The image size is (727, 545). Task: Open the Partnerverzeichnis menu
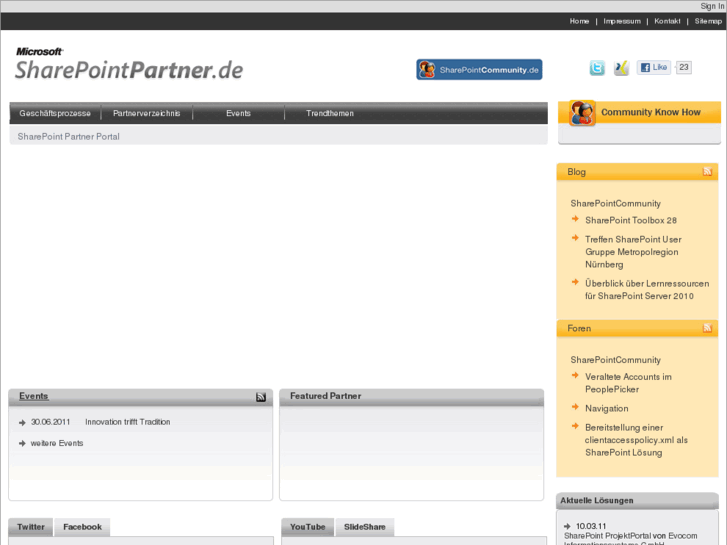[147, 113]
